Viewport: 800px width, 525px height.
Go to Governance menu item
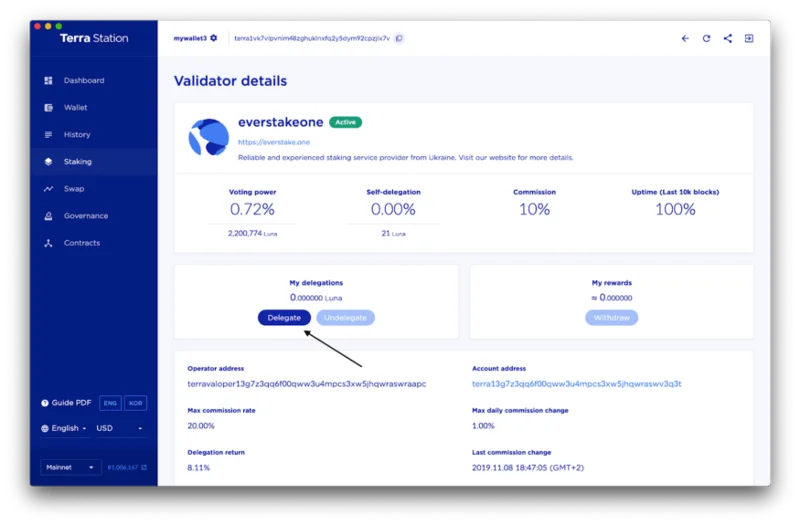pyautogui.click(x=86, y=216)
